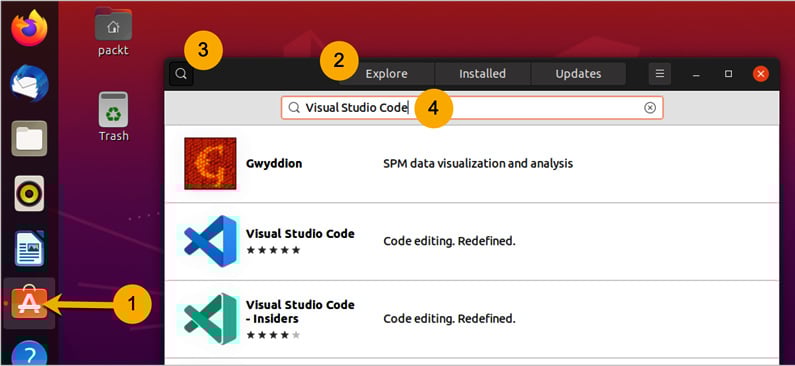Open Visual Studio Code - Insiders result
795x366 pixels.
[472, 319]
